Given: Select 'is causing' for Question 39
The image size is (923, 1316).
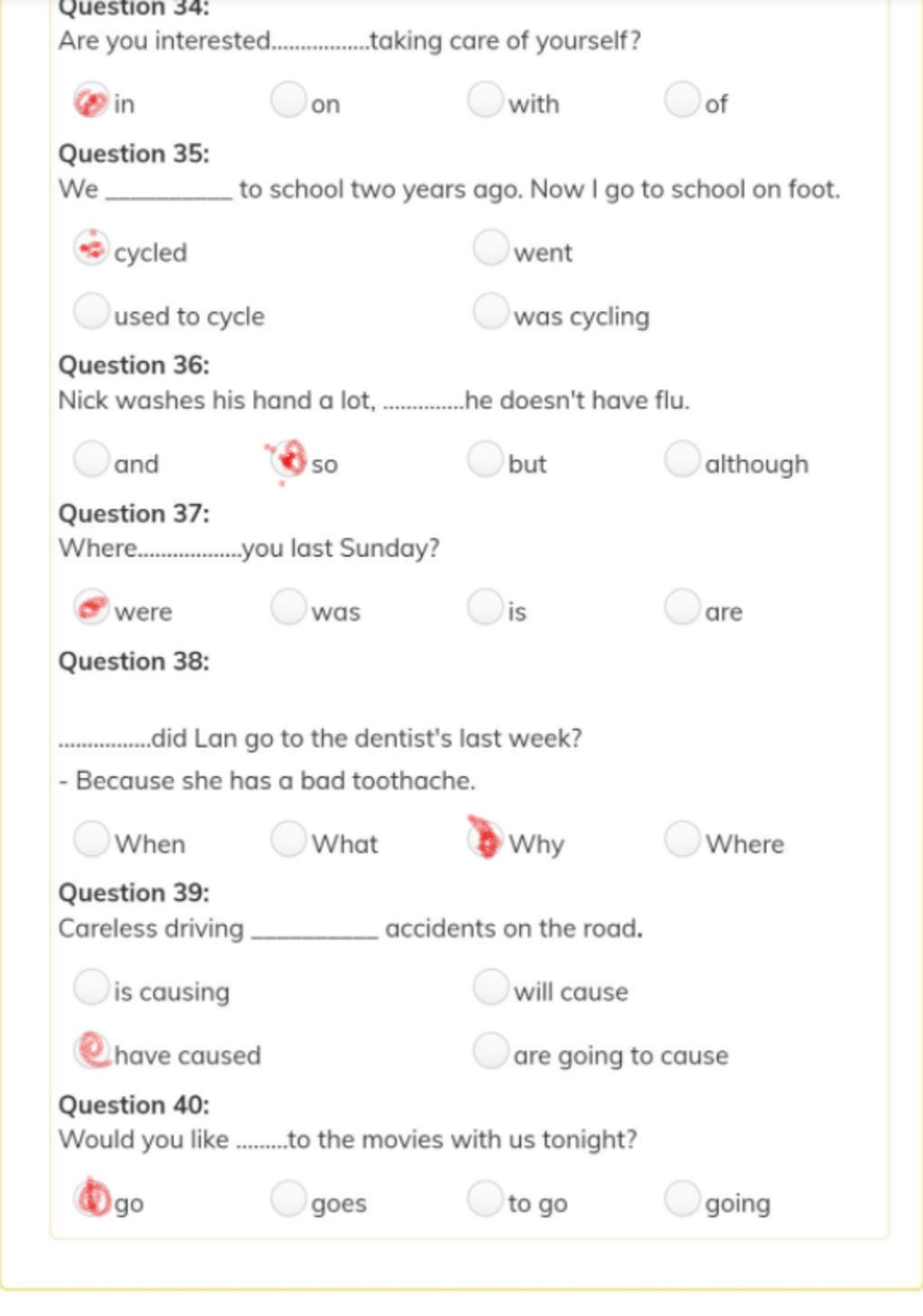Looking at the screenshot, I should pos(91,987).
